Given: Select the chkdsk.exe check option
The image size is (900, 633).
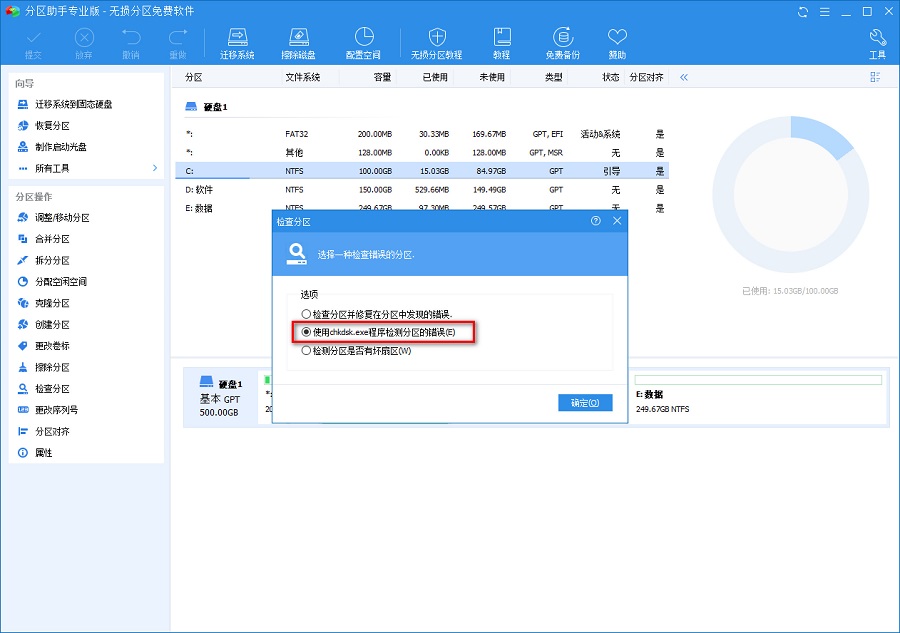Looking at the screenshot, I should pos(307,332).
